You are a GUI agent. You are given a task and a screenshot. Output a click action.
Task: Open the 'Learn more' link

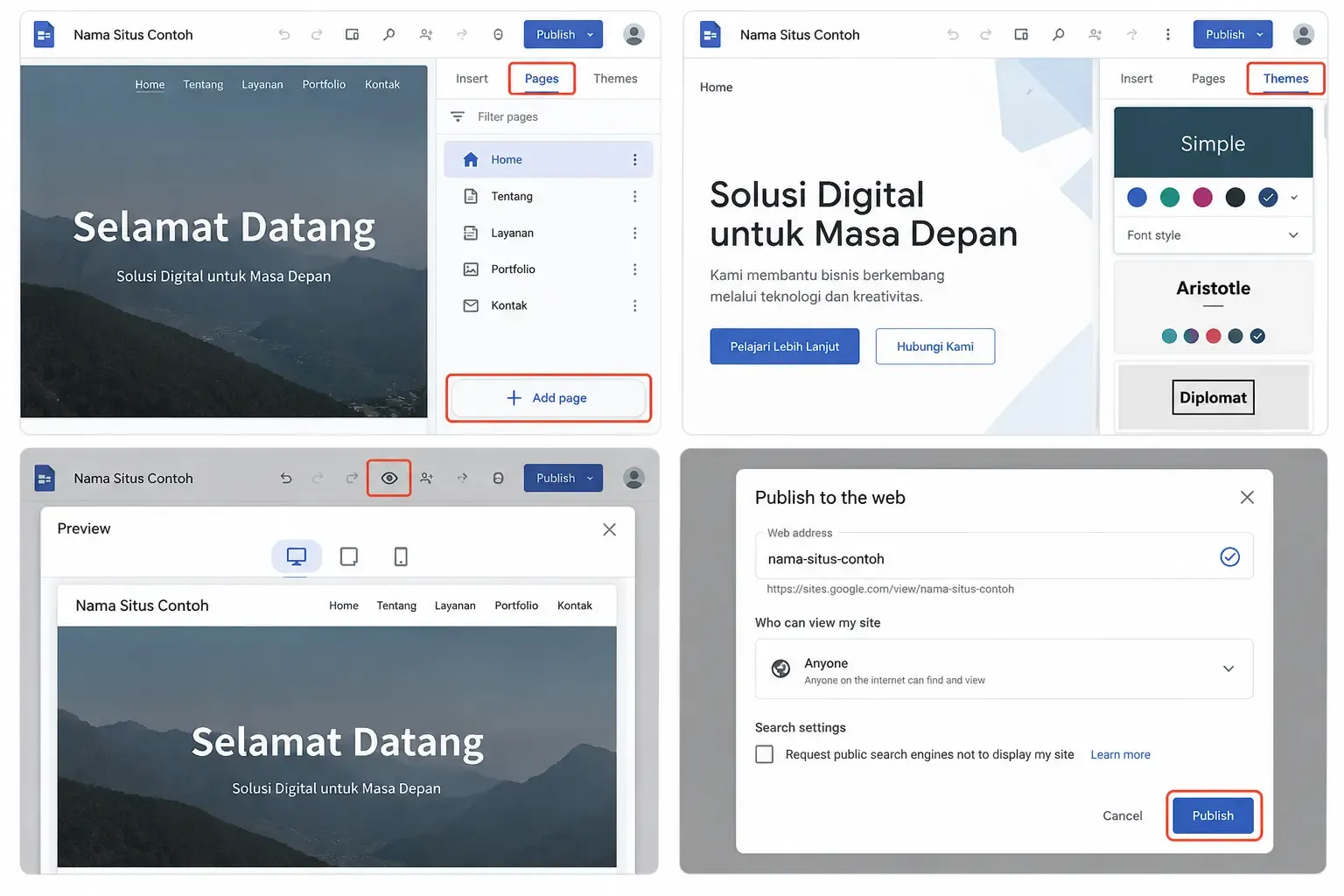1120,755
